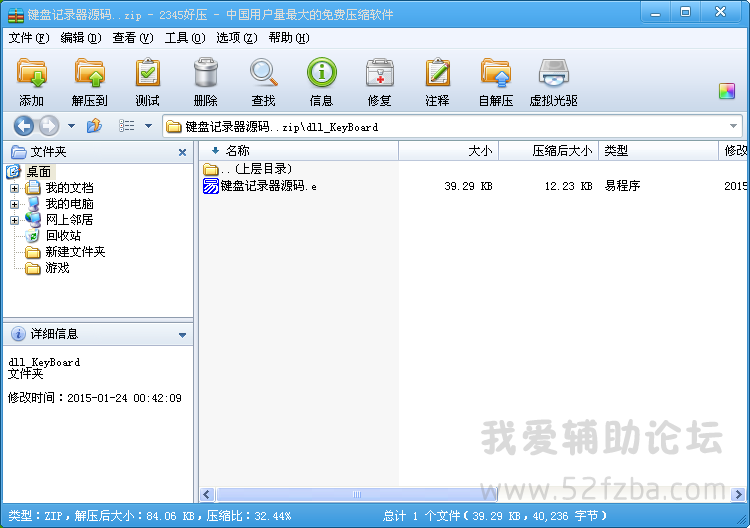
Task: Click the horizontal scrollbar thumb
Action: (357, 494)
